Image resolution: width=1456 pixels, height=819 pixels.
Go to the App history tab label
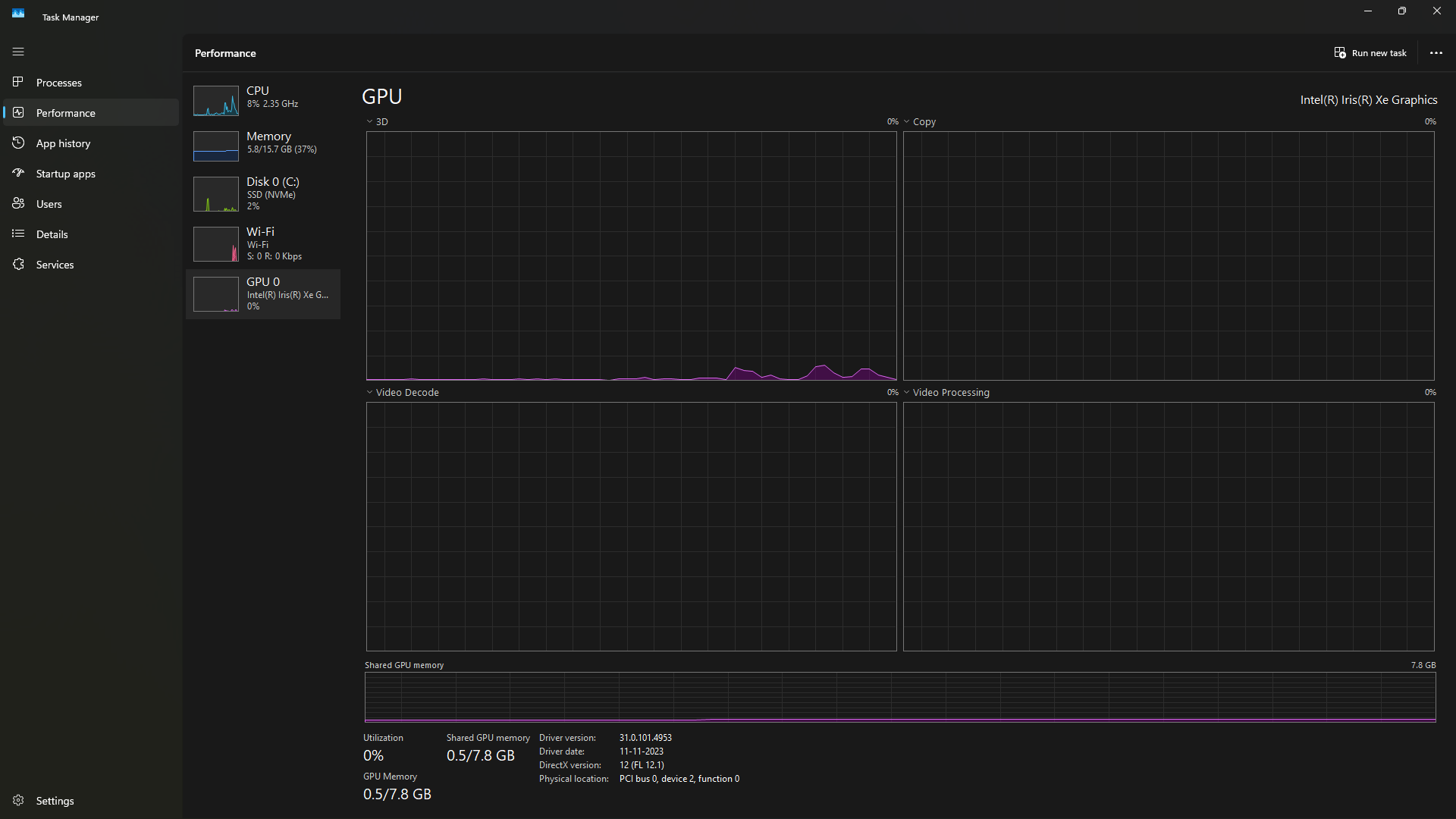(63, 143)
